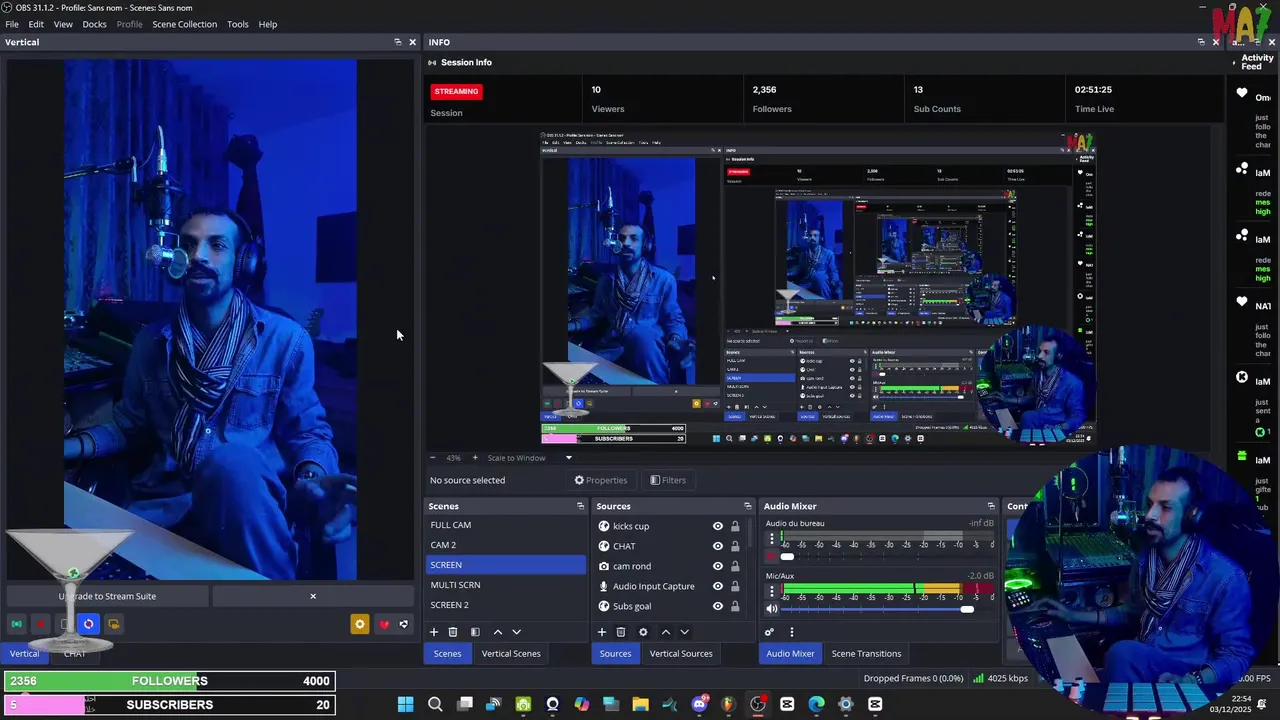Image resolution: width=1280 pixels, height=720 pixels.
Task: Click the red heart icon in Vertical dock
Action: point(384,624)
